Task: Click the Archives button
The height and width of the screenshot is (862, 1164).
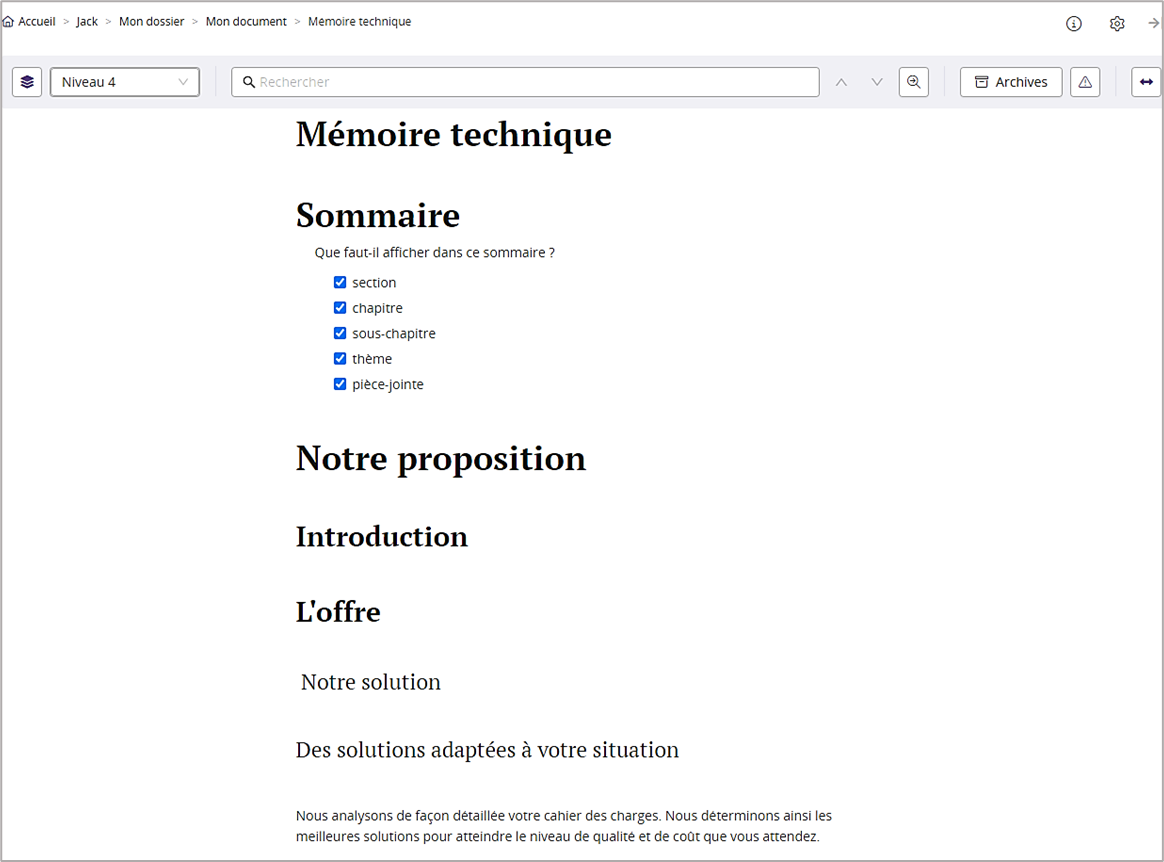Action: tap(1010, 82)
